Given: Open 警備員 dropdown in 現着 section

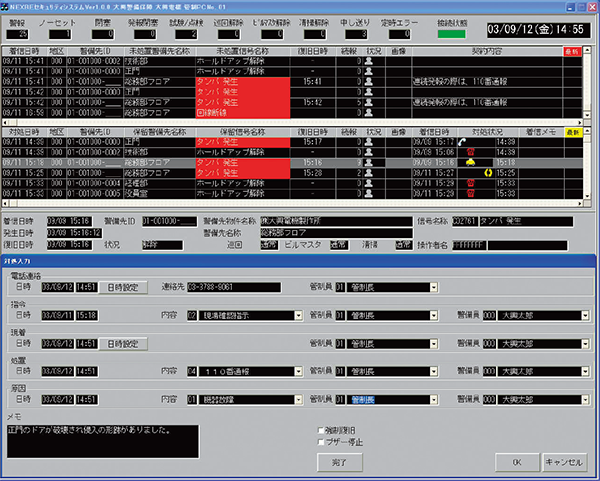Looking at the screenshot, I should pyautogui.click(x=585, y=344).
